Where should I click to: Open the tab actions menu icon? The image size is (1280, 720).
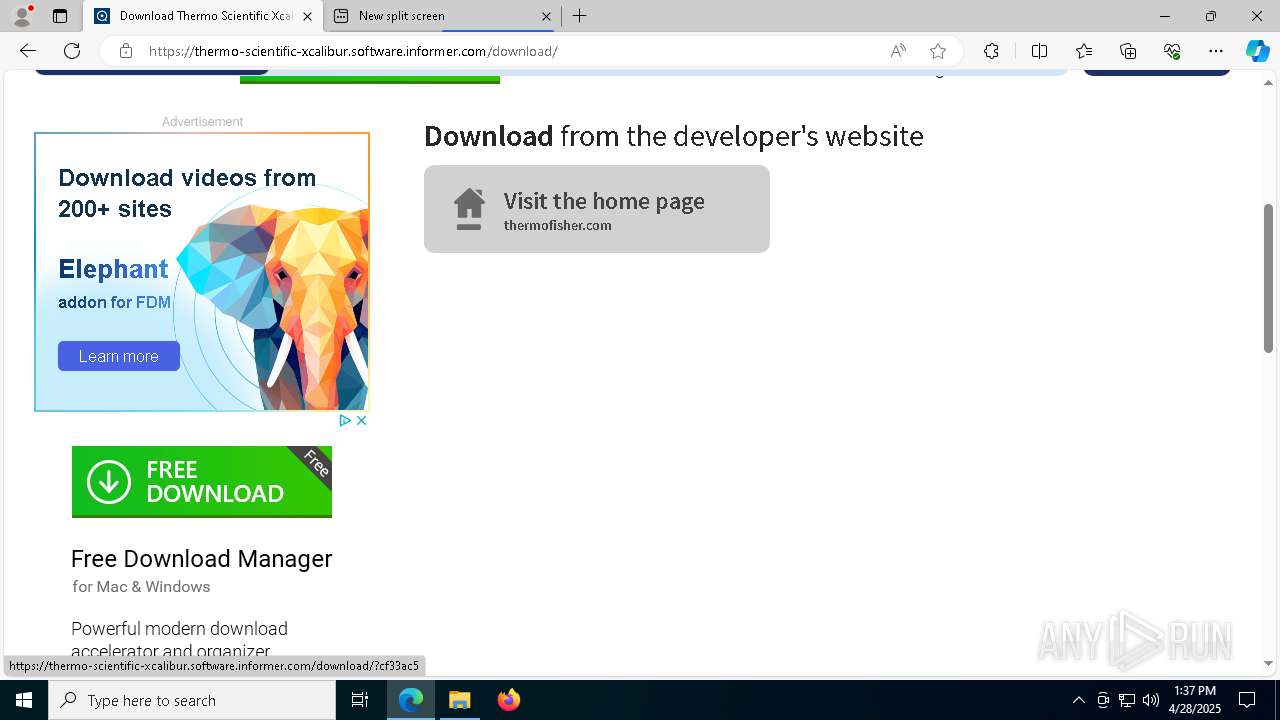60,16
